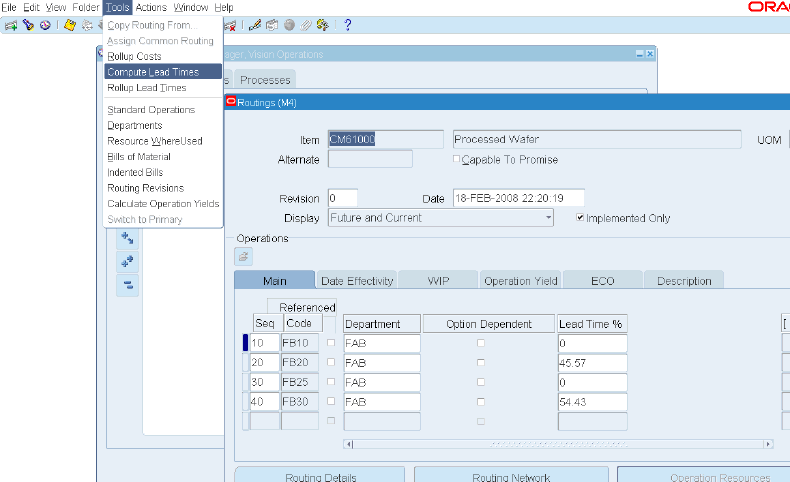The height and width of the screenshot is (482, 790).
Task: Toggle Referenced checkbox for FB30 row
Action: click(331, 401)
